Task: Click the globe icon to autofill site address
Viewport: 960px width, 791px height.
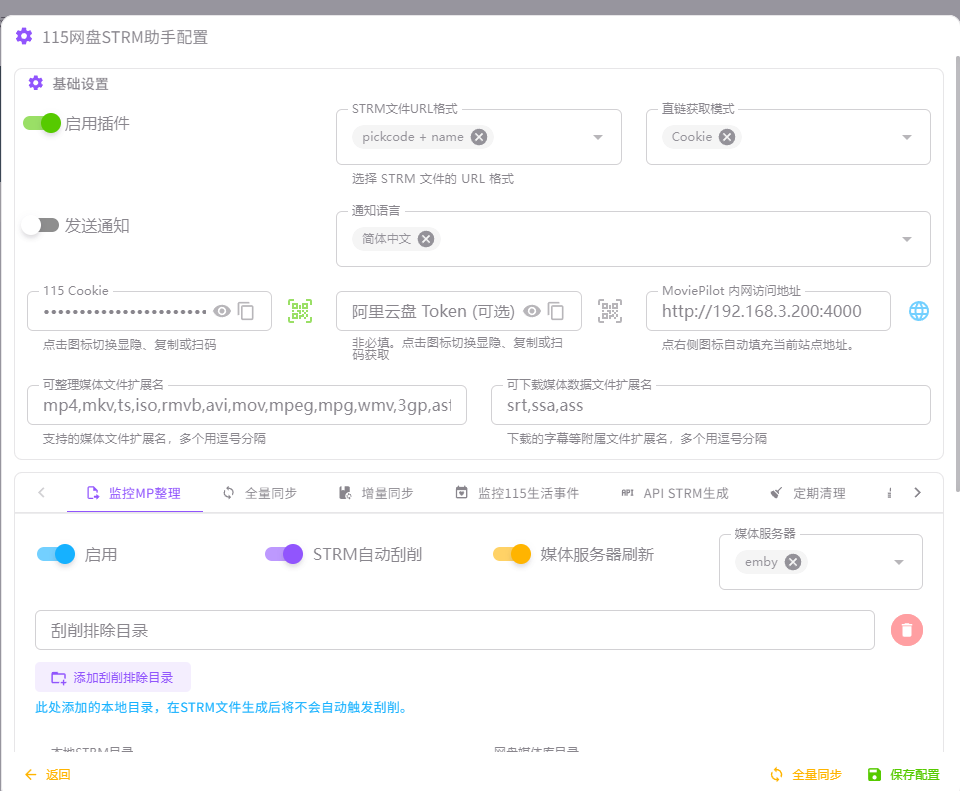Action: click(919, 311)
